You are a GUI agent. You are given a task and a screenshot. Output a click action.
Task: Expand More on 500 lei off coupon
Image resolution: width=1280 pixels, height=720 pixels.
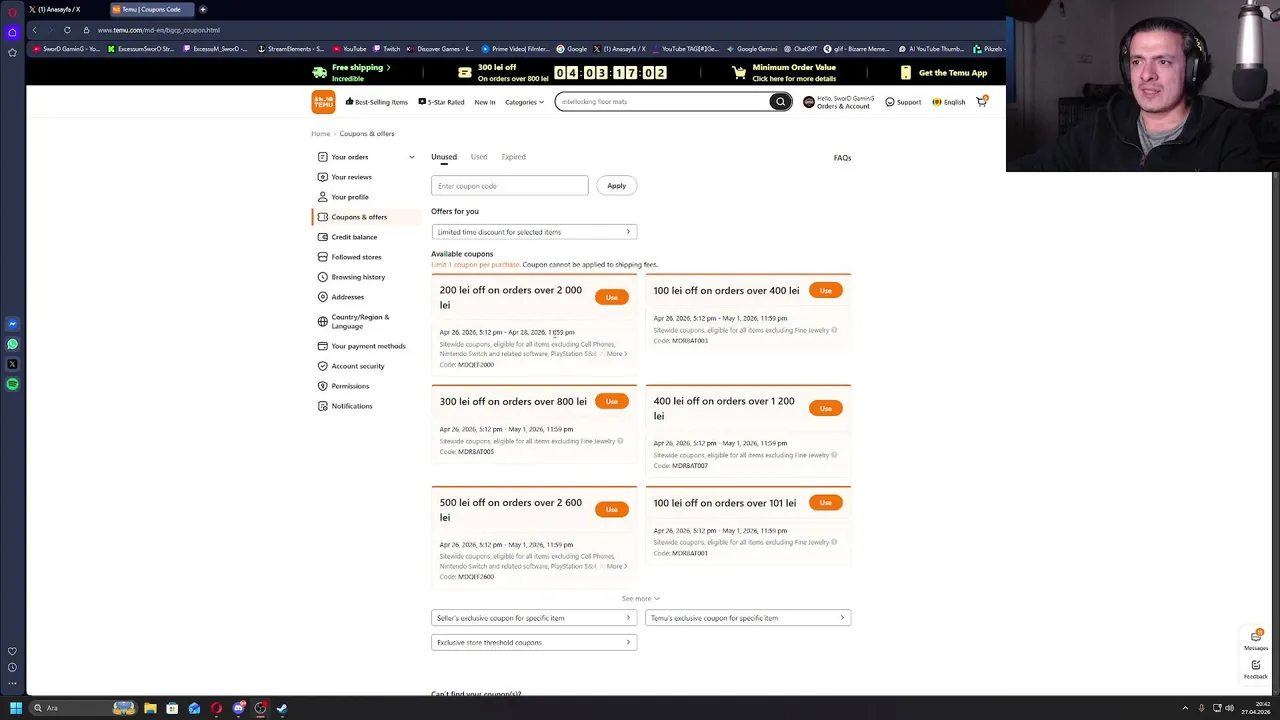click(x=616, y=566)
